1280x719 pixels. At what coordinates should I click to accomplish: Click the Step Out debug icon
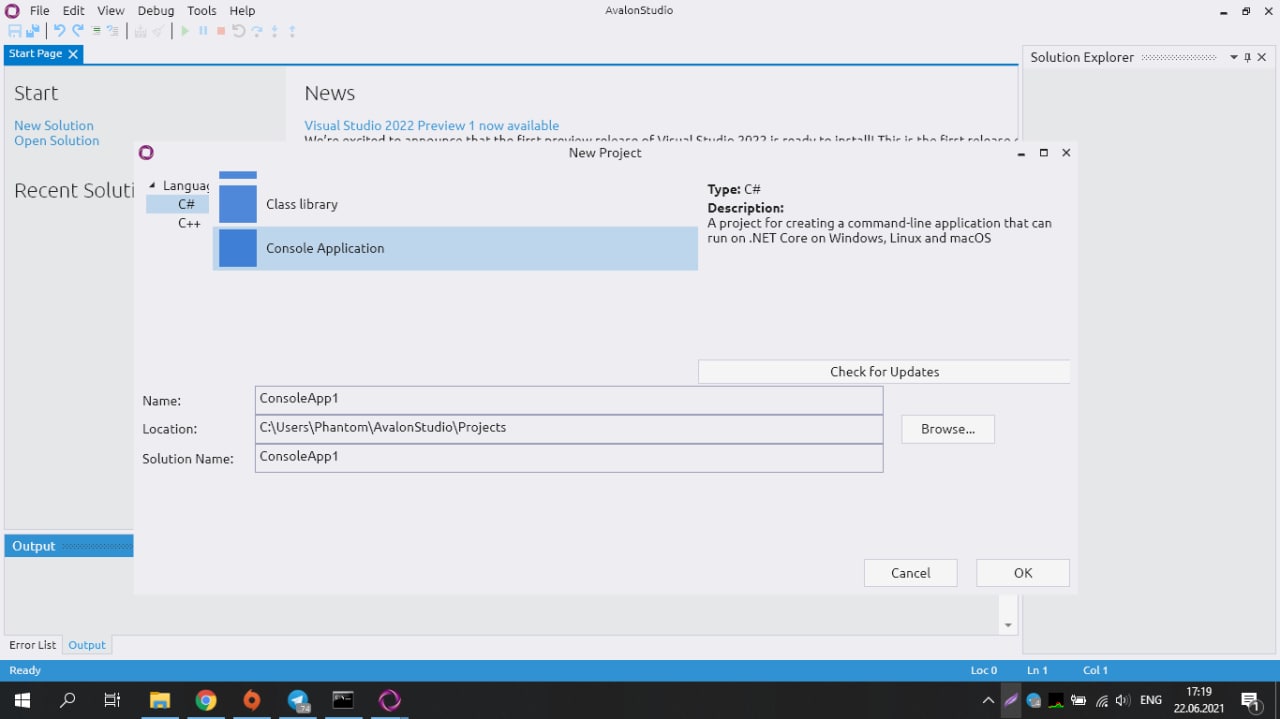(x=292, y=31)
